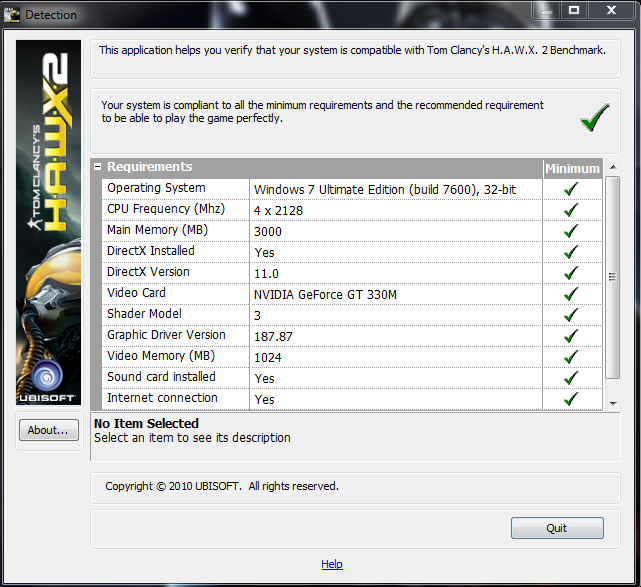This screenshot has width=641, height=587.
Task: Select the Graphic Driver Version label
Action: coord(166,335)
